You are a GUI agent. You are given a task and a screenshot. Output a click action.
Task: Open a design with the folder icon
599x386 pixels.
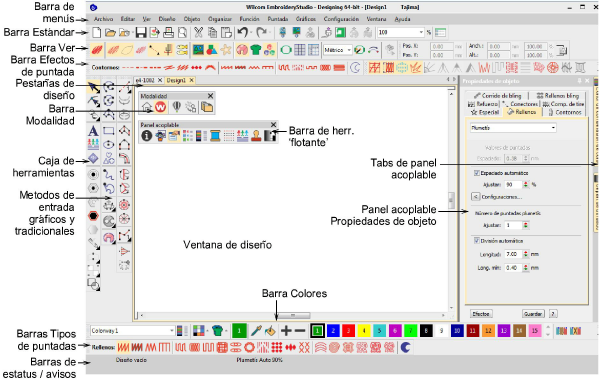(x=110, y=32)
